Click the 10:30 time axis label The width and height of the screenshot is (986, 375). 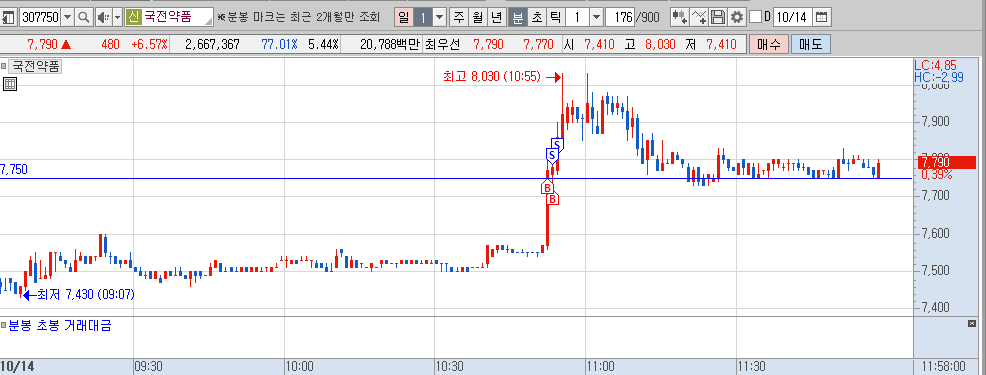coord(450,366)
